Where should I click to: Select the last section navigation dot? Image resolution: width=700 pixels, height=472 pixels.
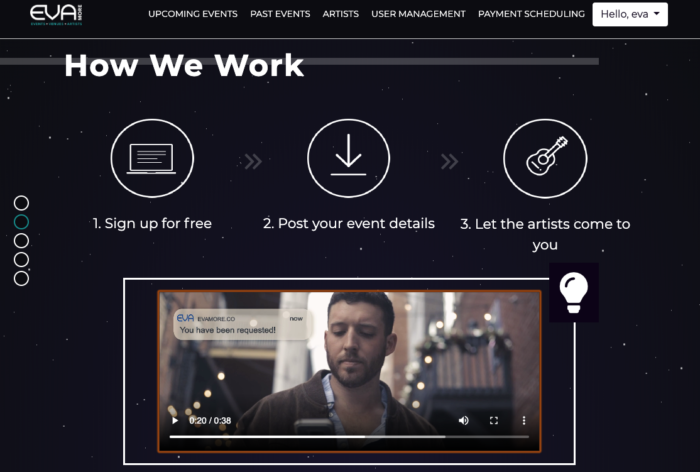pos(21,278)
